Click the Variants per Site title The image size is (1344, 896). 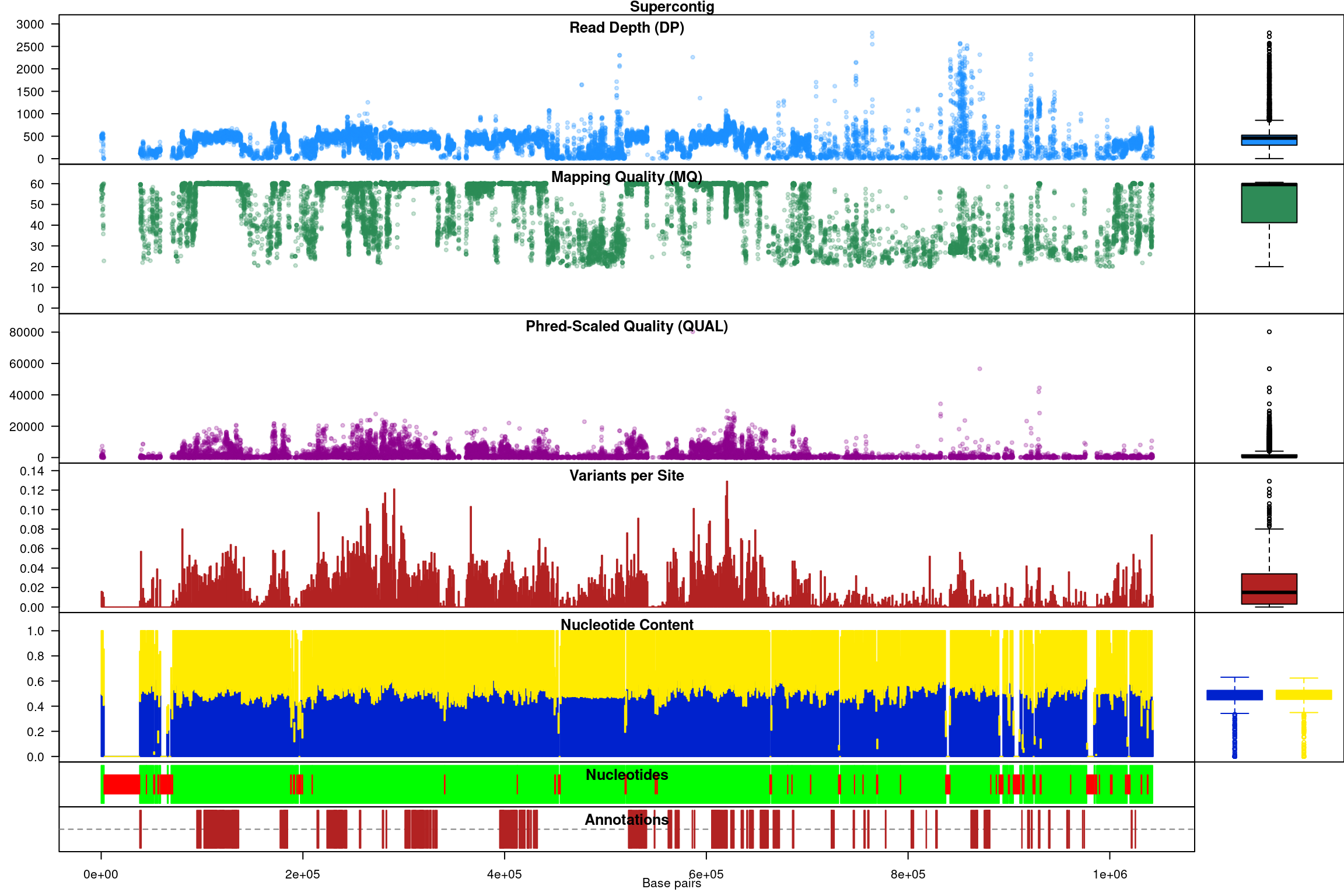(x=626, y=475)
